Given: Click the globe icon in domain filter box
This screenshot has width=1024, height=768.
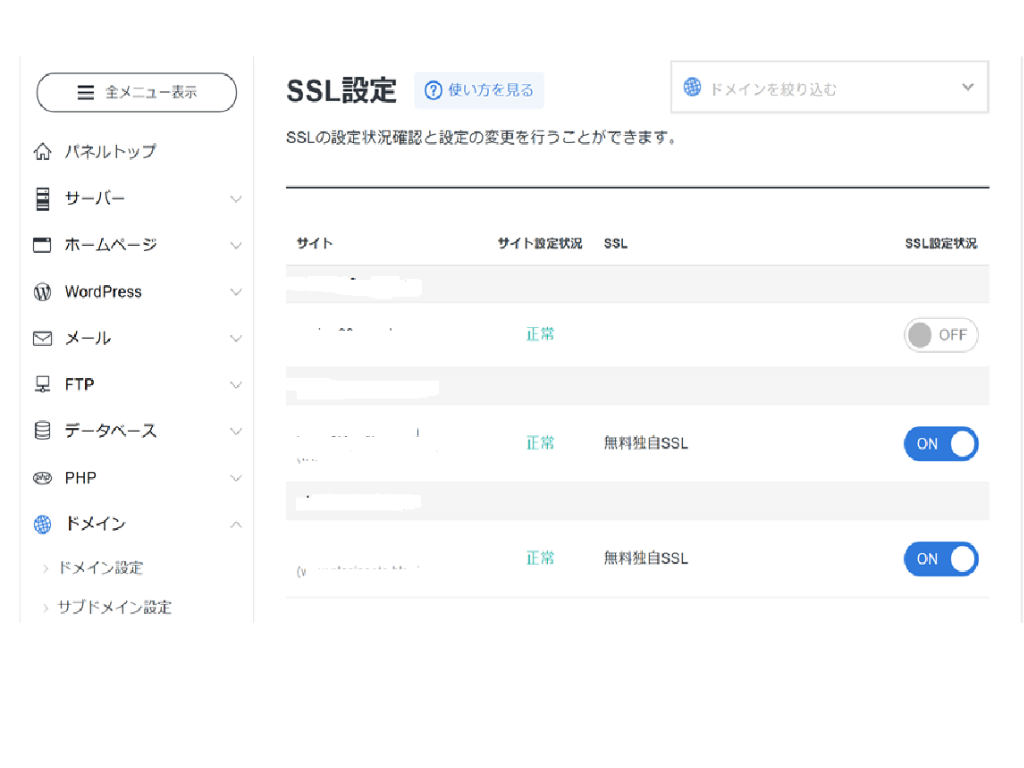Looking at the screenshot, I should (692, 87).
